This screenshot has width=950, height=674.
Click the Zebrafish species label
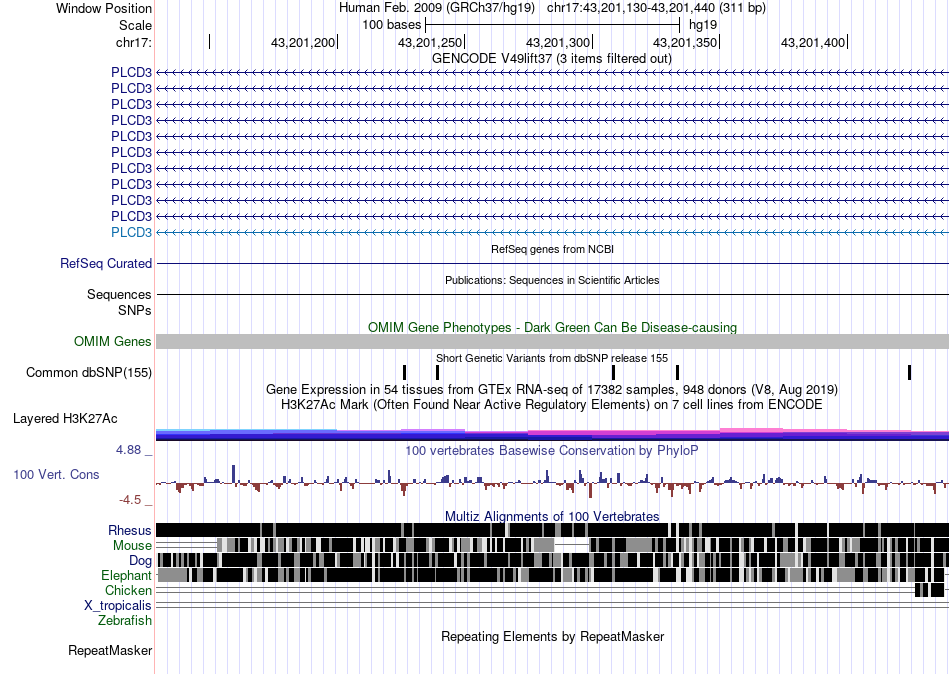pyautogui.click(x=125, y=621)
